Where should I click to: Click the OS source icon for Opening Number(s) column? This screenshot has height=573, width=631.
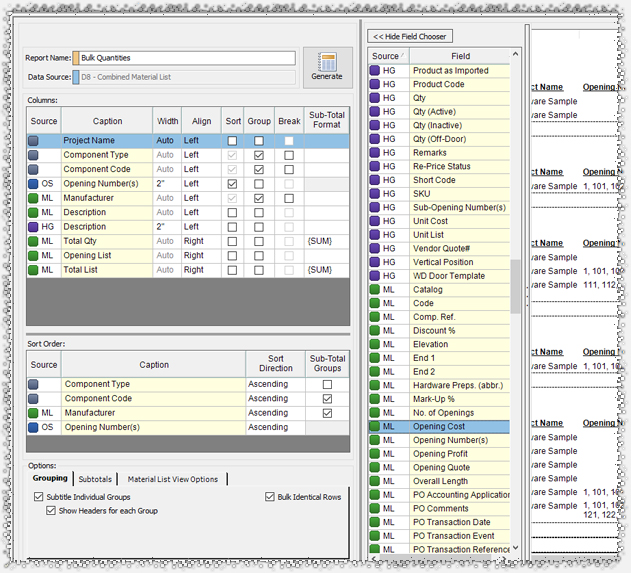click(x=34, y=184)
